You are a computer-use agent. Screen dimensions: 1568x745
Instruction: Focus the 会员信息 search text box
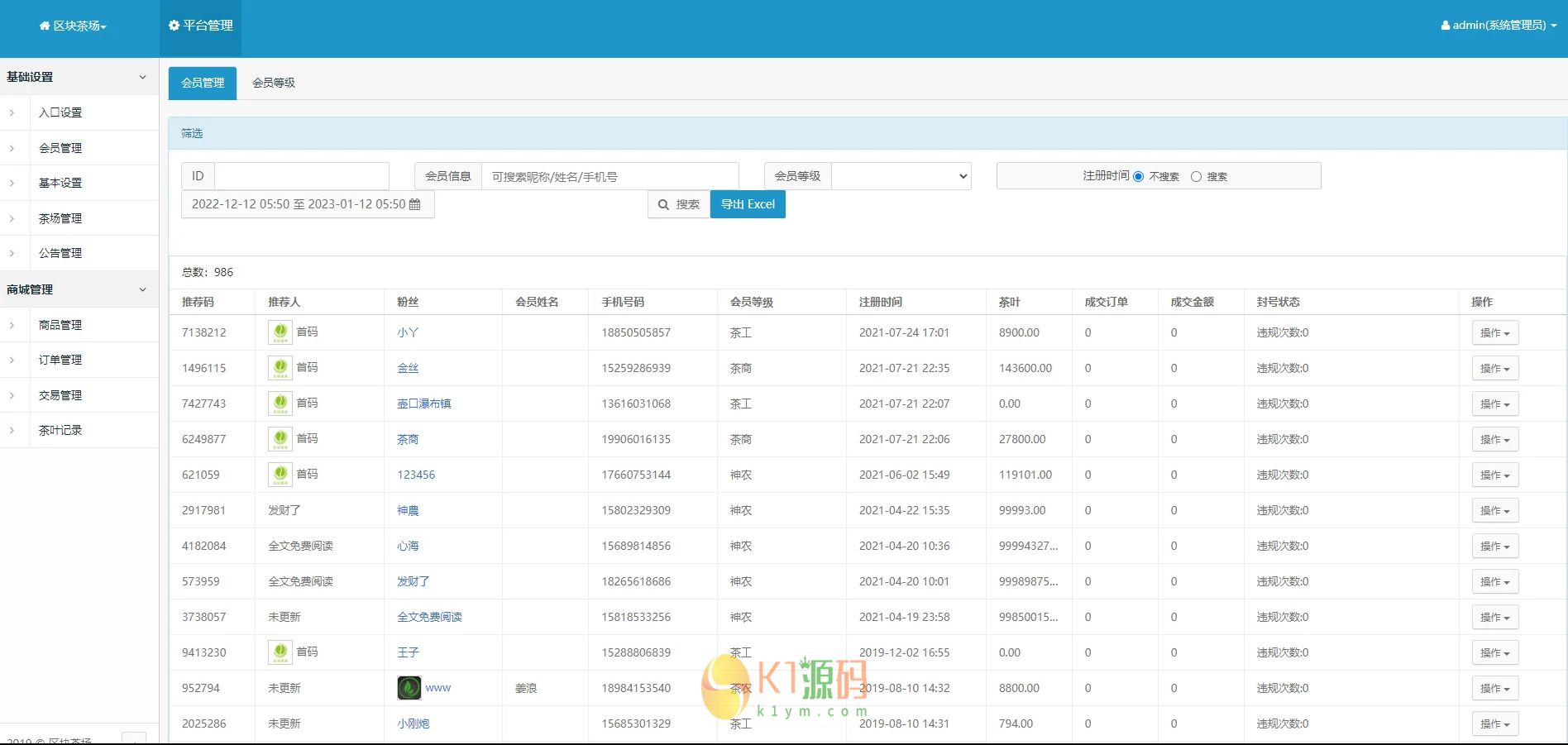click(610, 176)
